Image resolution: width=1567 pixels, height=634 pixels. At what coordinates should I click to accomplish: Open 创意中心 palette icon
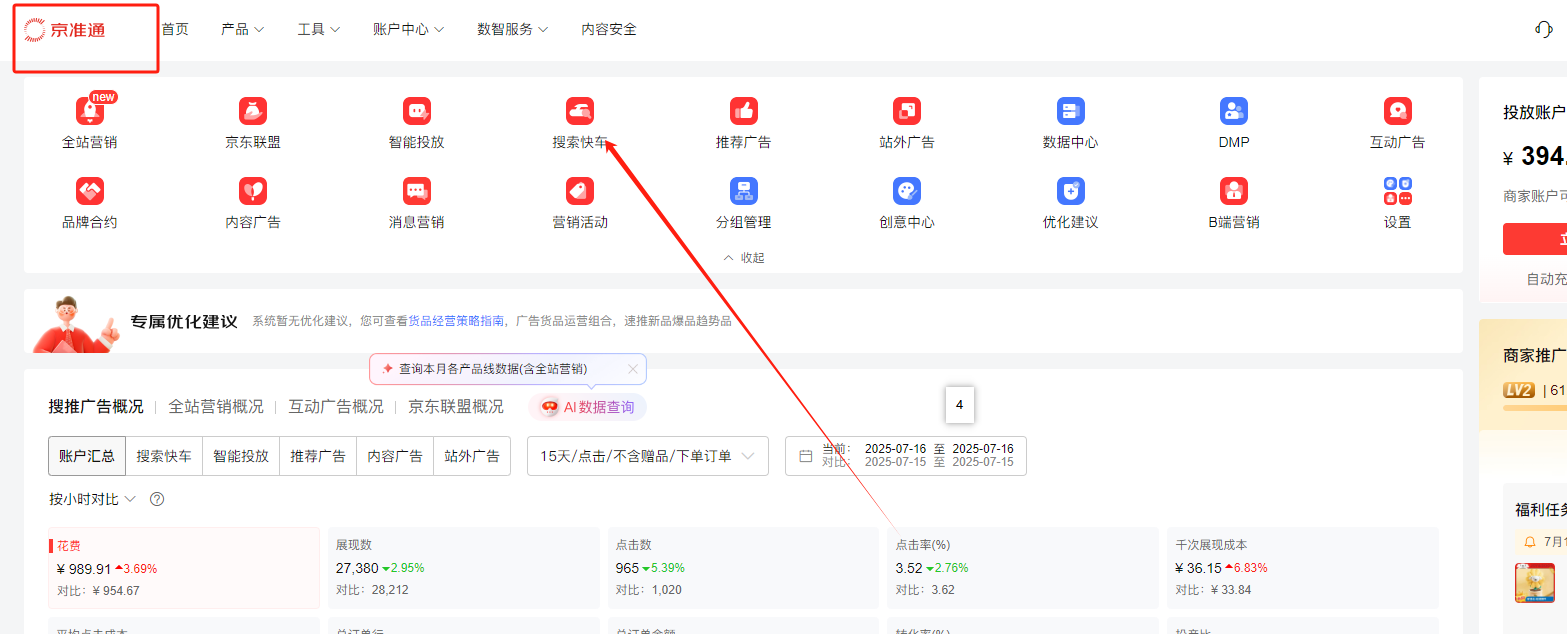point(907,191)
